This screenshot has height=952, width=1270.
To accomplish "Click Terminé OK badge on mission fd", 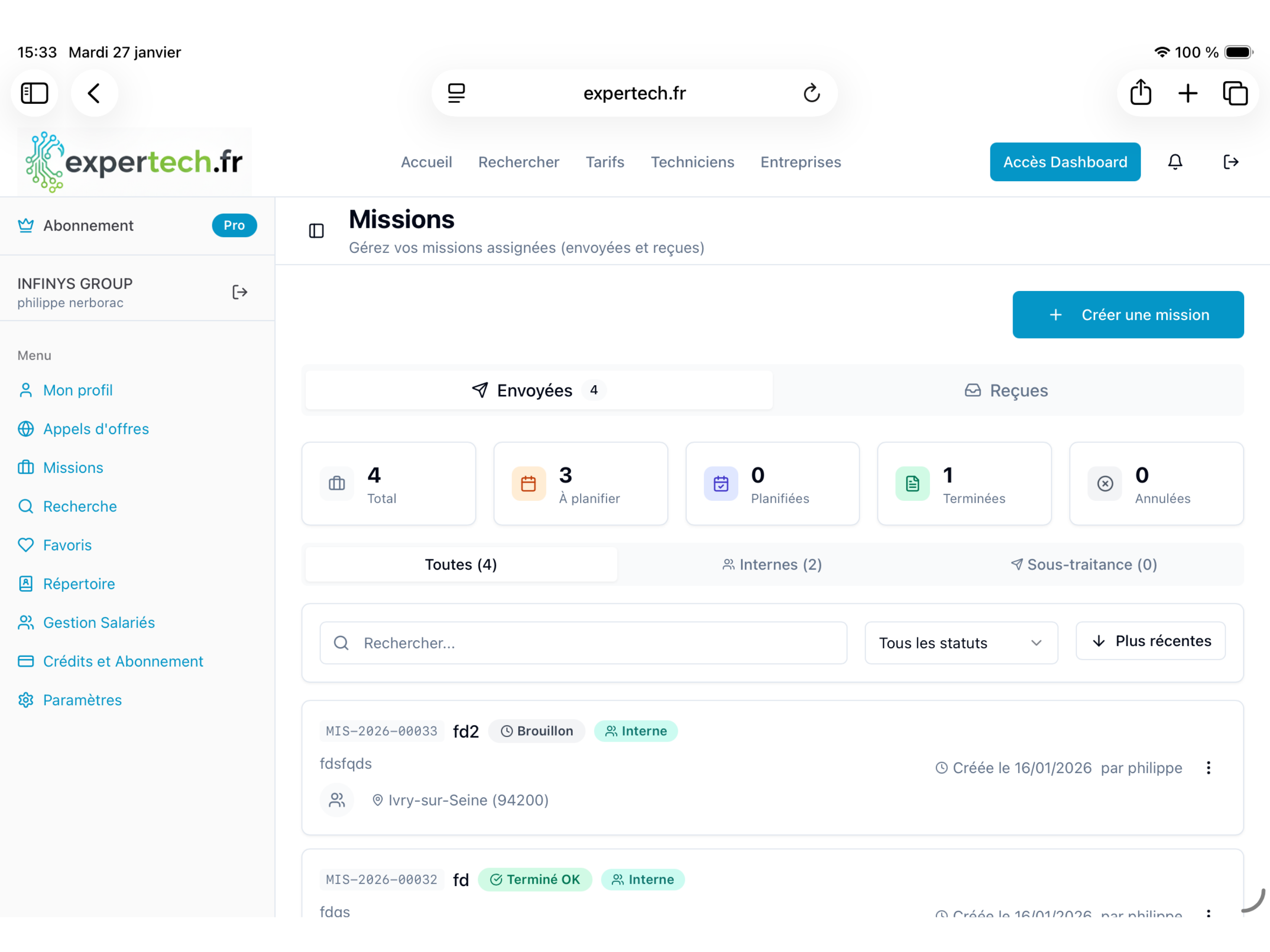I will point(534,880).
